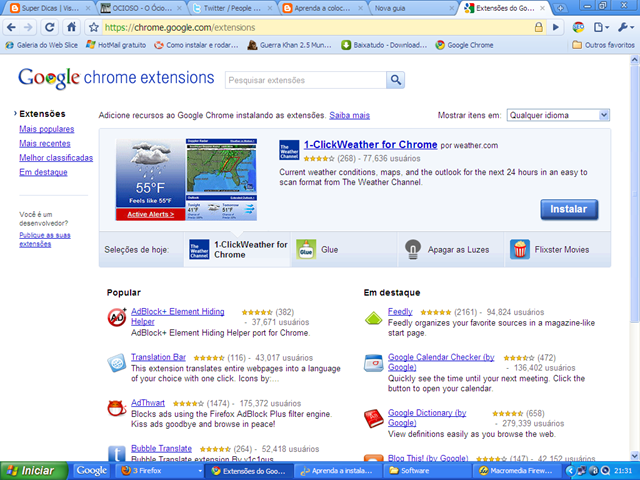Click the page's vertical scrollbar
The height and width of the screenshot is (480, 640).
pyautogui.click(x=634, y=257)
